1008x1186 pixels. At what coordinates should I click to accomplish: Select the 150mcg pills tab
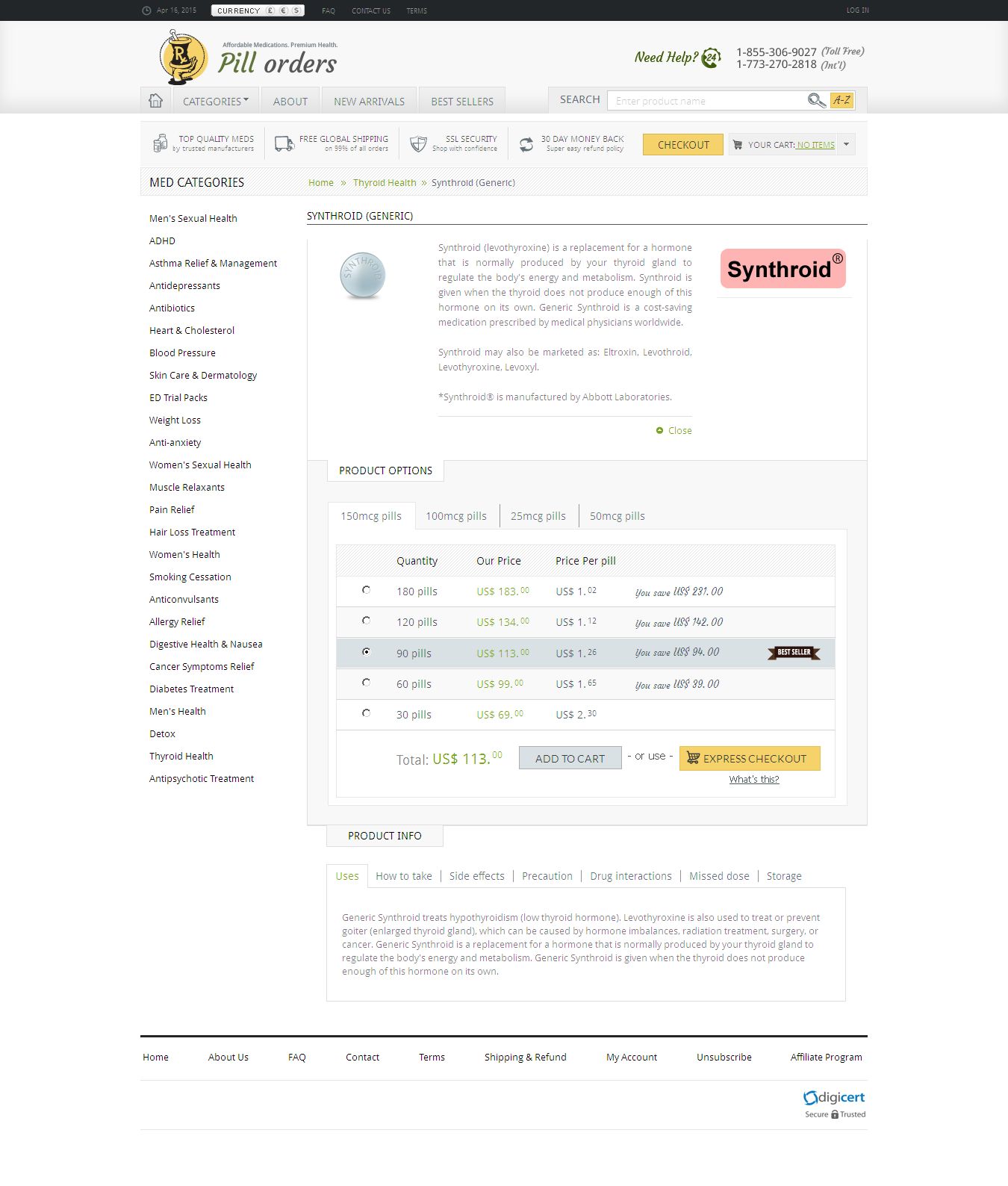(371, 516)
